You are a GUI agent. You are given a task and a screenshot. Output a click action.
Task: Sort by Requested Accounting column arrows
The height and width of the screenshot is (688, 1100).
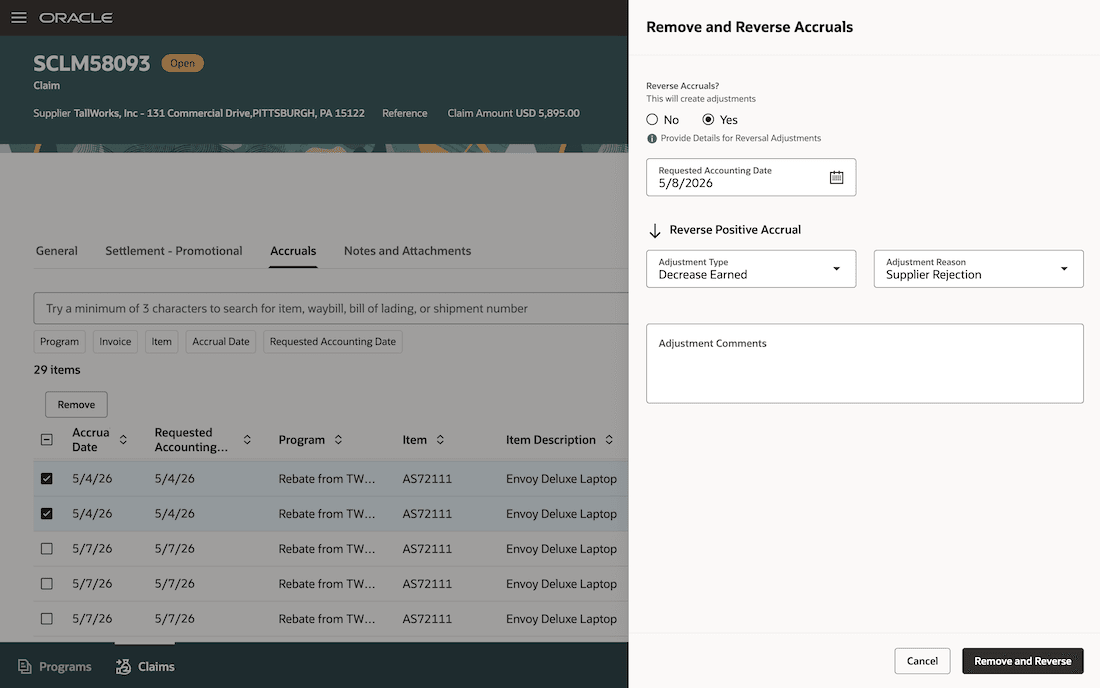(x=247, y=440)
